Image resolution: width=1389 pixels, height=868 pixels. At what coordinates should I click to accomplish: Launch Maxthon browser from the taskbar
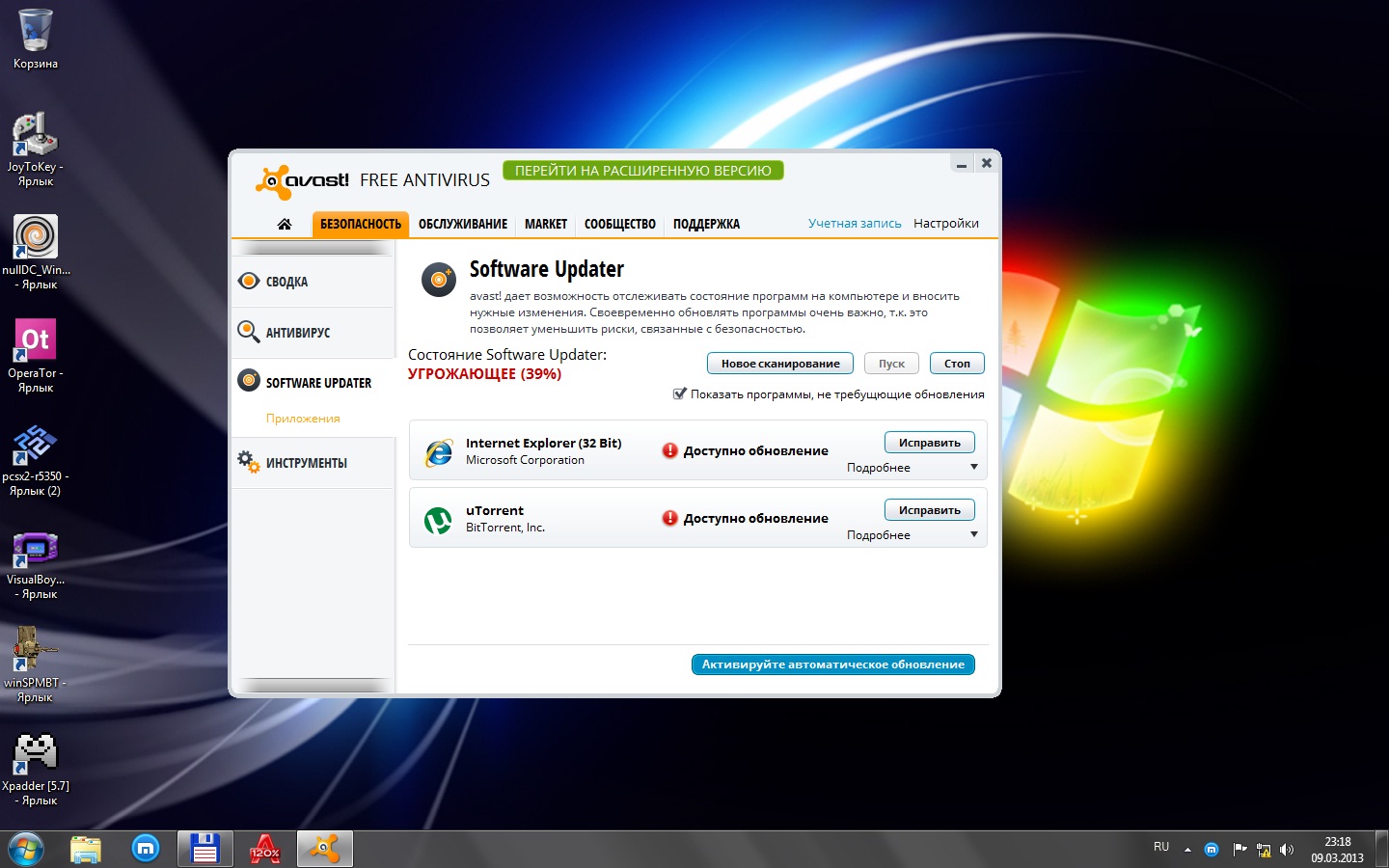(146, 849)
